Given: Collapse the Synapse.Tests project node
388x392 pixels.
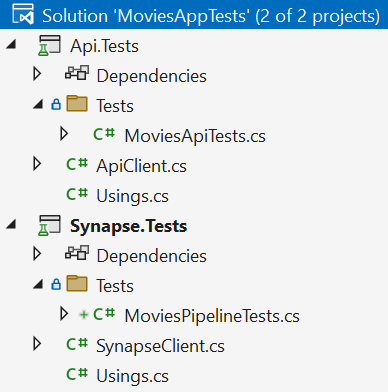Looking at the screenshot, I should (11, 225).
